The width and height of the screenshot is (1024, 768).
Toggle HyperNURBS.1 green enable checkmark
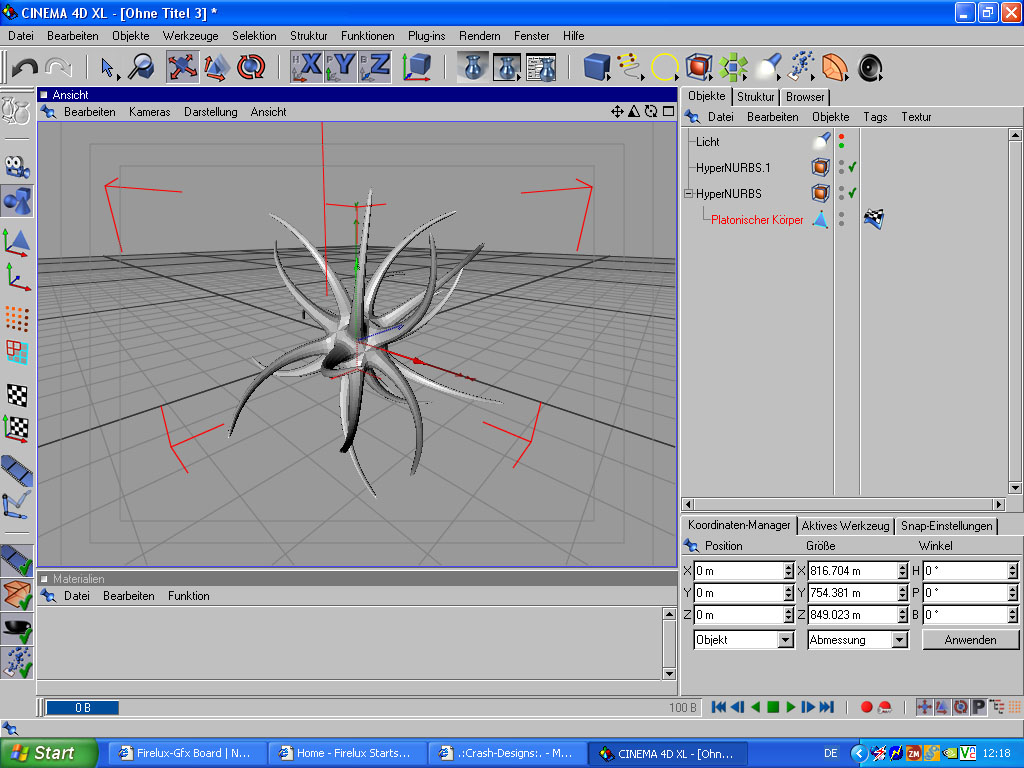pos(853,167)
